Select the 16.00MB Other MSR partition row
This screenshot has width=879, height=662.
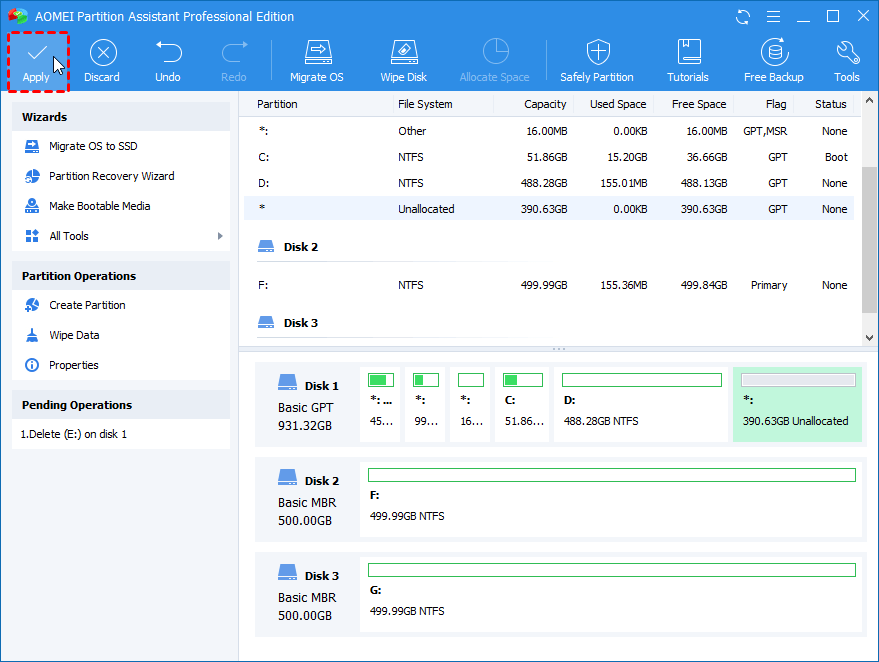click(549, 131)
